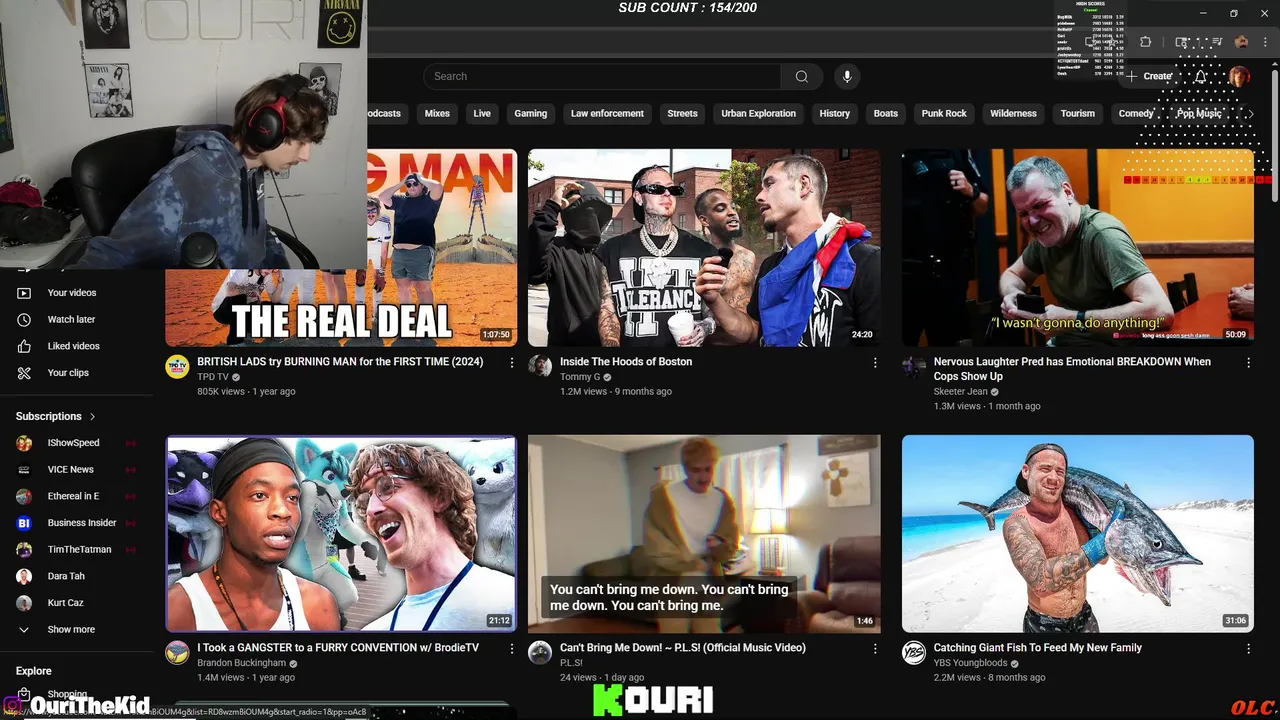This screenshot has width=1280, height=720.
Task: Open Nervous Laughter Pred video thumbnail
Action: point(1078,248)
